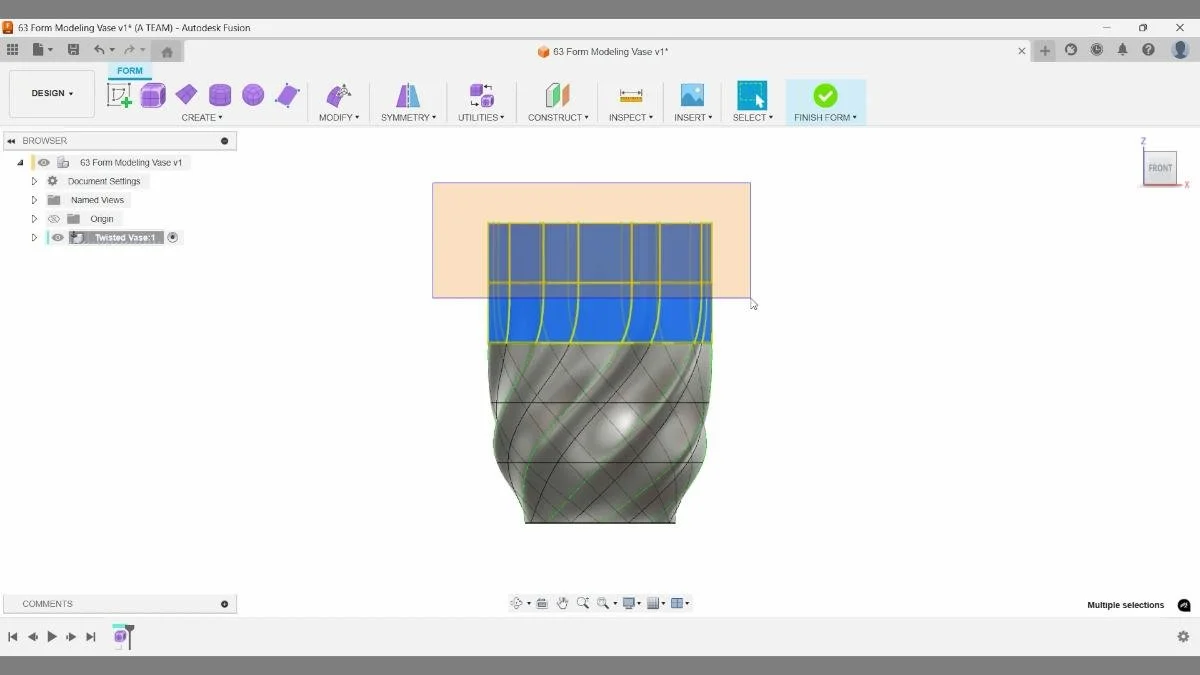Close the 63 Form Modeling Vase v1 tab
This screenshot has width=1200, height=675.
click(x=1022, y=51)
